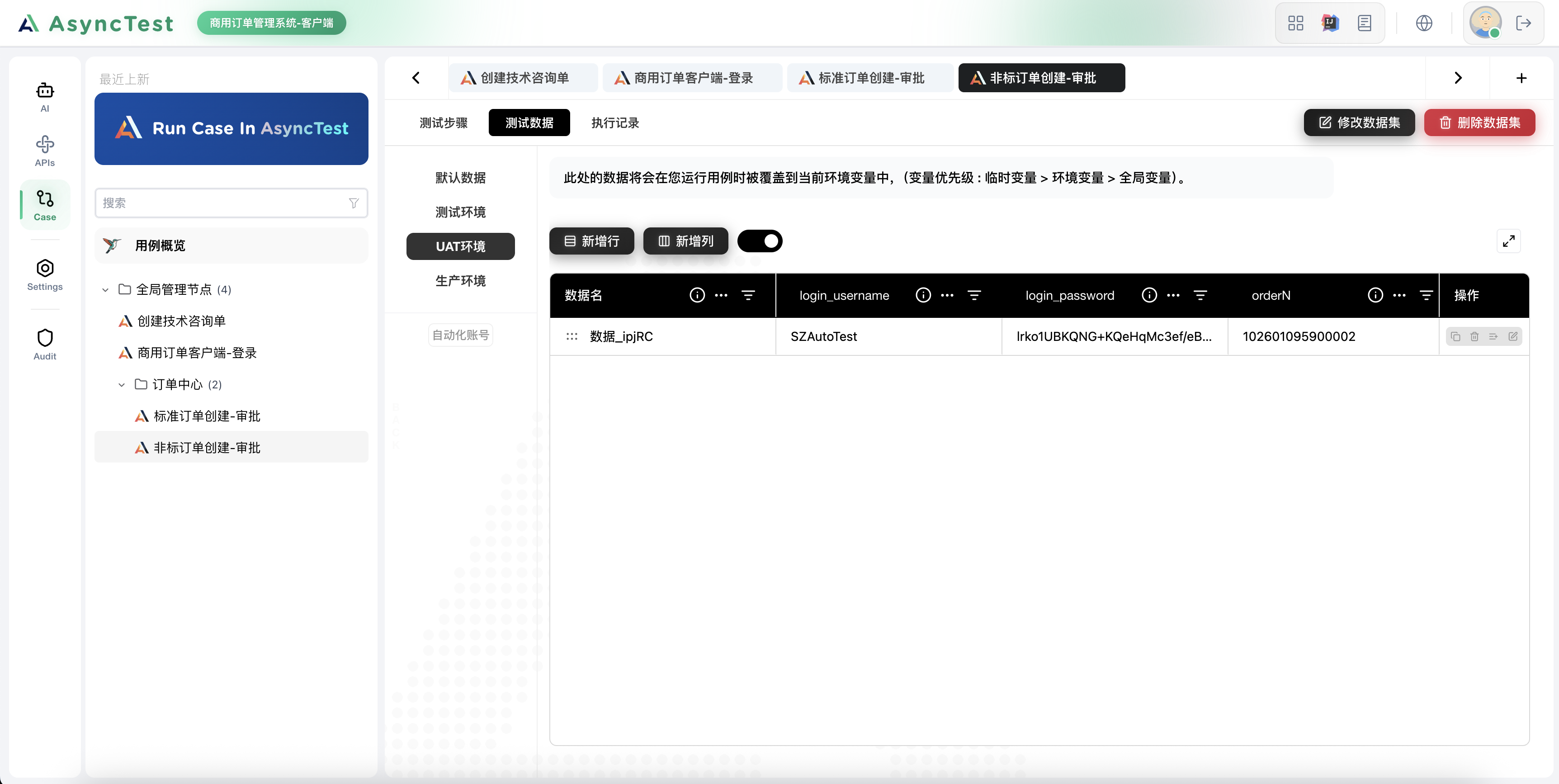Collapse the 全局管理节点 tree node

pos(105,289)
